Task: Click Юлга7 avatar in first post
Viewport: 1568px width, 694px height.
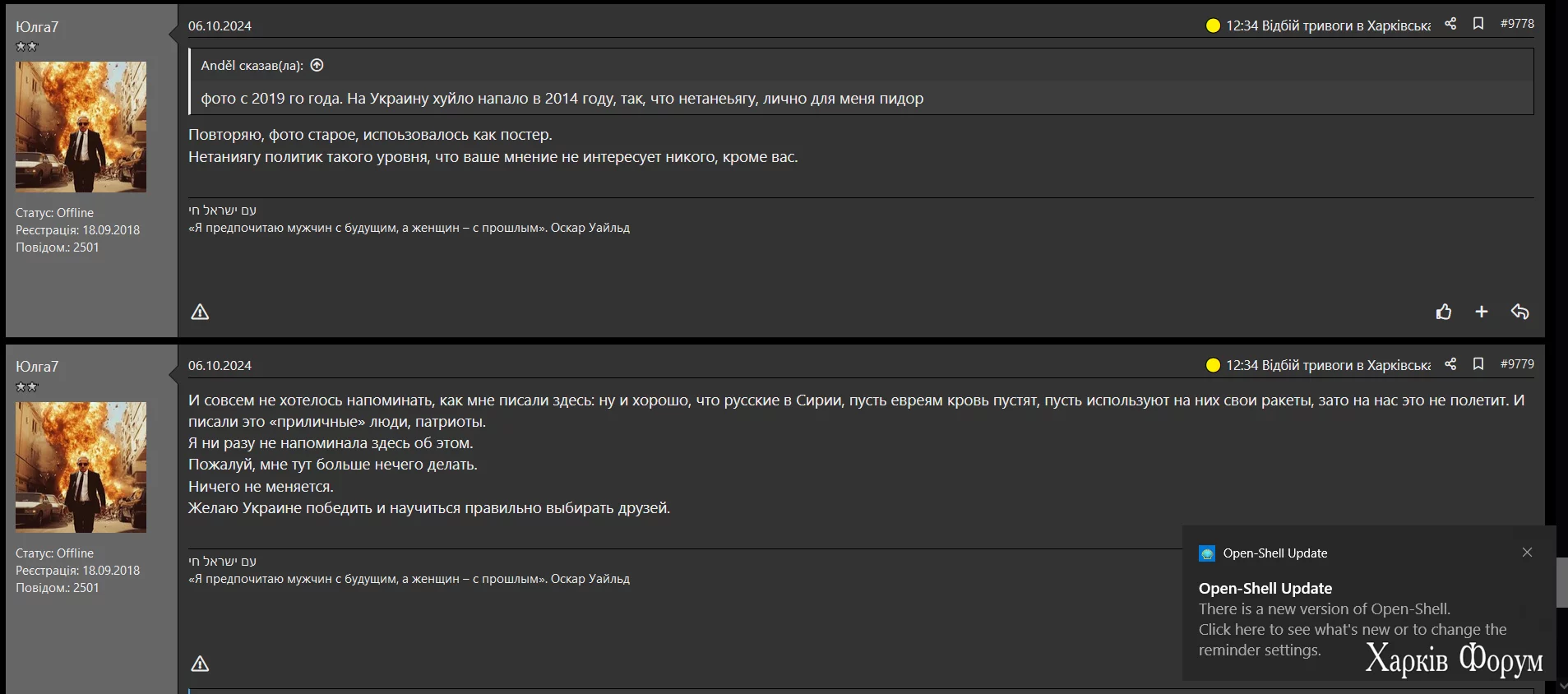Action: (81, 127)
